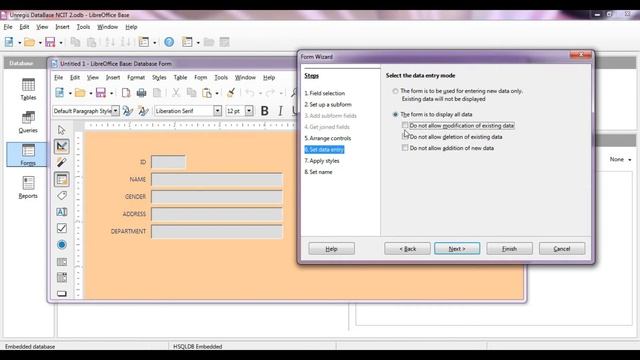Click Finish button in Form Wizard
Image resolution: width=640 pixels, height=360 pixels.
click(509, 249)
